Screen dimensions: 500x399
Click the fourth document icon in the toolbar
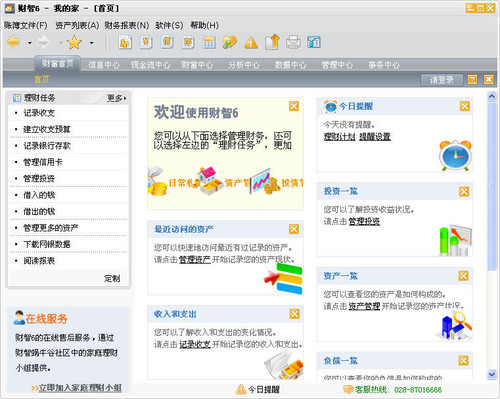(x=188, y=42)
